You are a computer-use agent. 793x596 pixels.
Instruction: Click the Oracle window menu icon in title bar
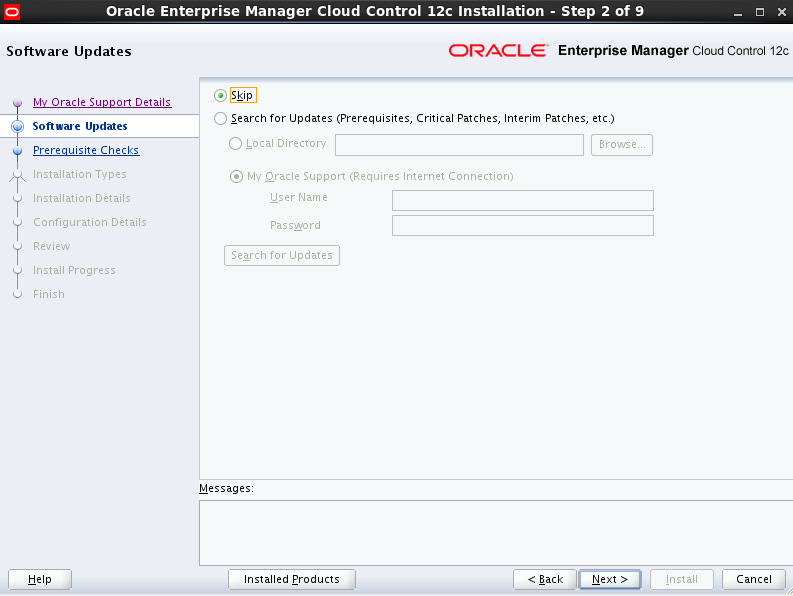click(12, 12)
